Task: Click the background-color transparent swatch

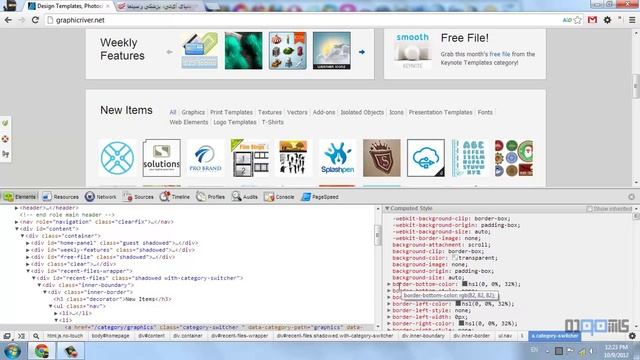Action: pyautogui.click(x=455, y=258)
